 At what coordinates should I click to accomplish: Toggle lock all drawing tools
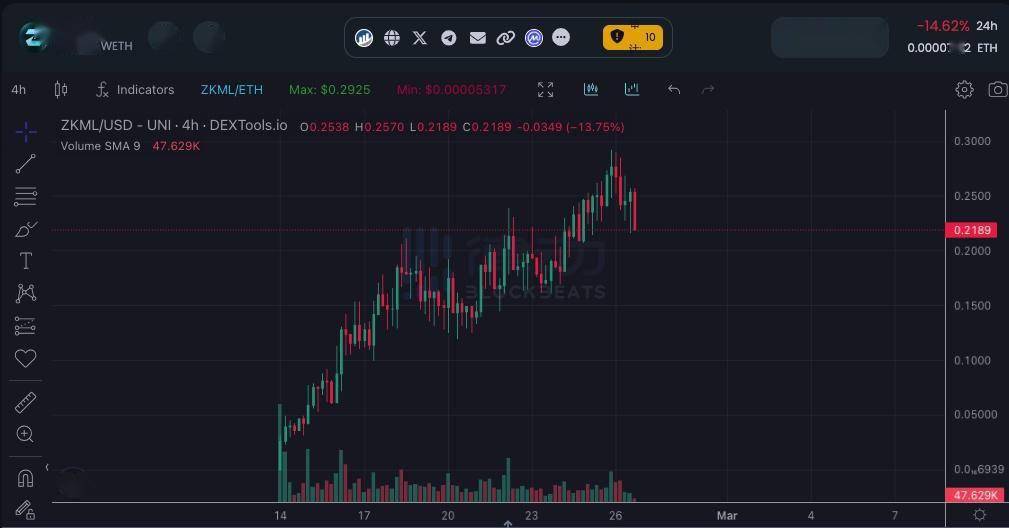pyautogui.click(x=26, y=509)
